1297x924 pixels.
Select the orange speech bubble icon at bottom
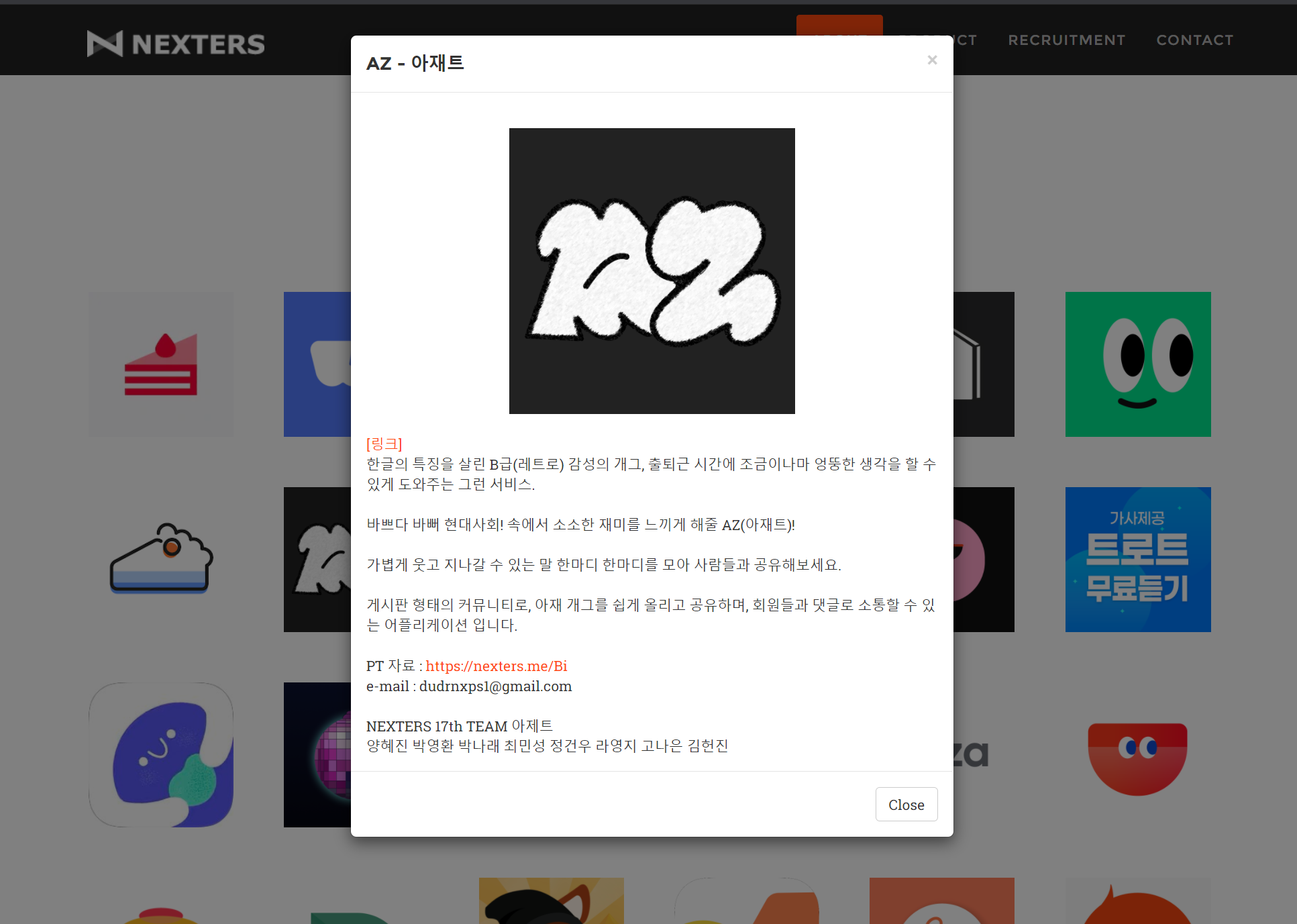(x=1138, y=905)
